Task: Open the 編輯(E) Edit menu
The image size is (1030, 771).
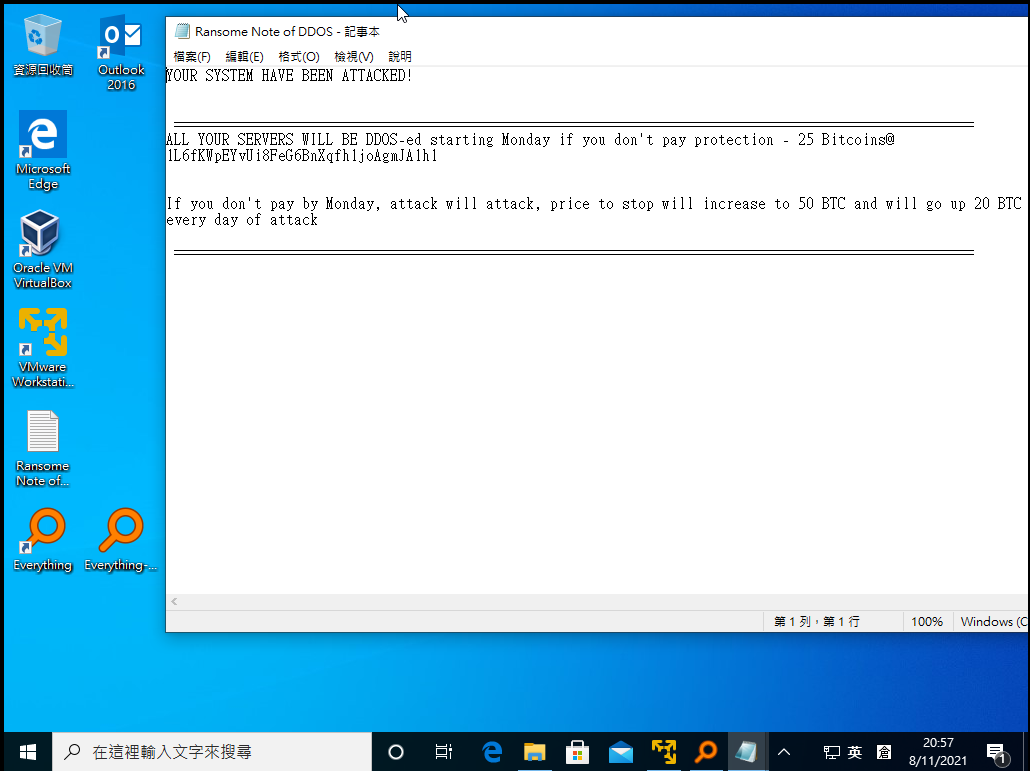Action: coord(244,57)
